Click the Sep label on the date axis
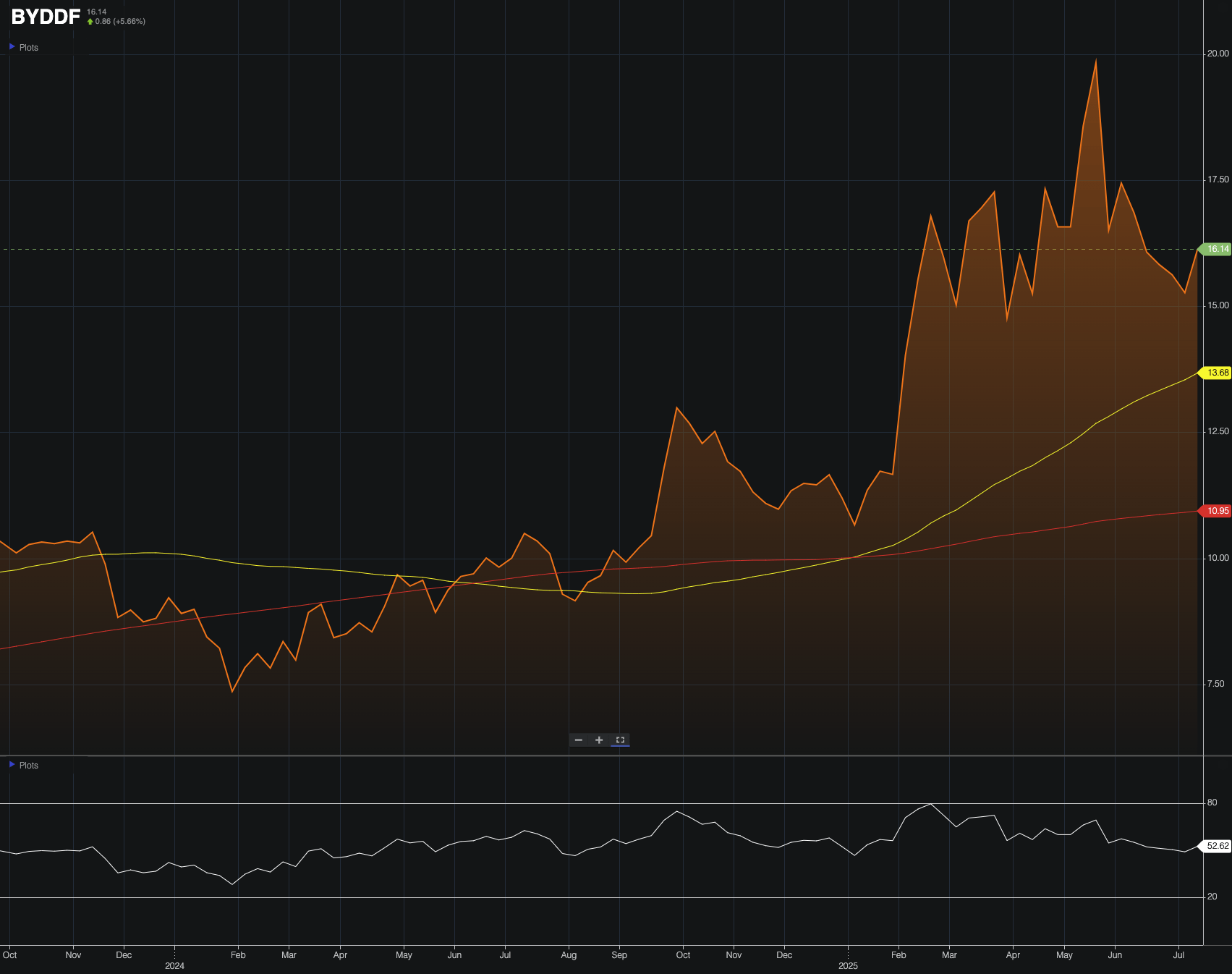Viewport: 1232px width, 974px height. point(619,954)
